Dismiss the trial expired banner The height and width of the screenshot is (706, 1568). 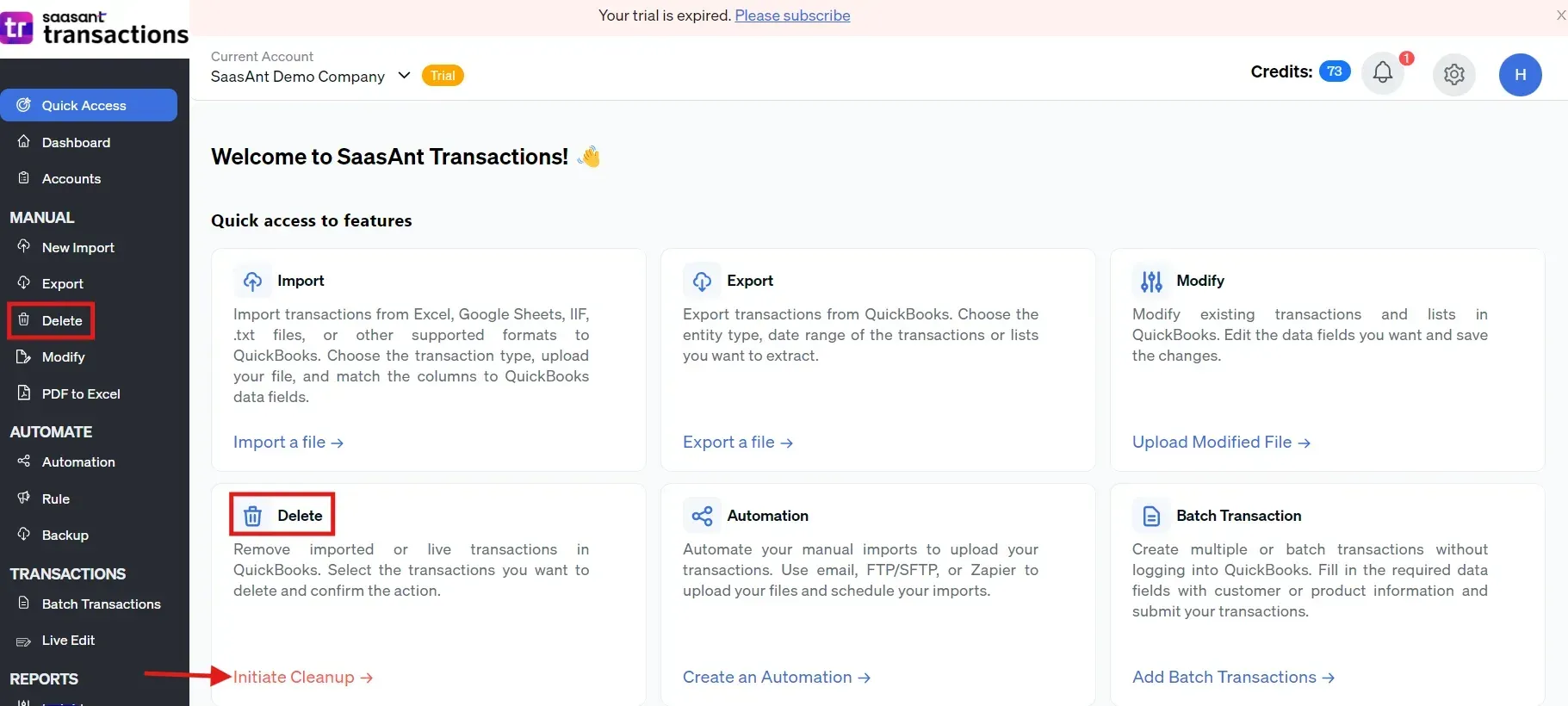1561,15
